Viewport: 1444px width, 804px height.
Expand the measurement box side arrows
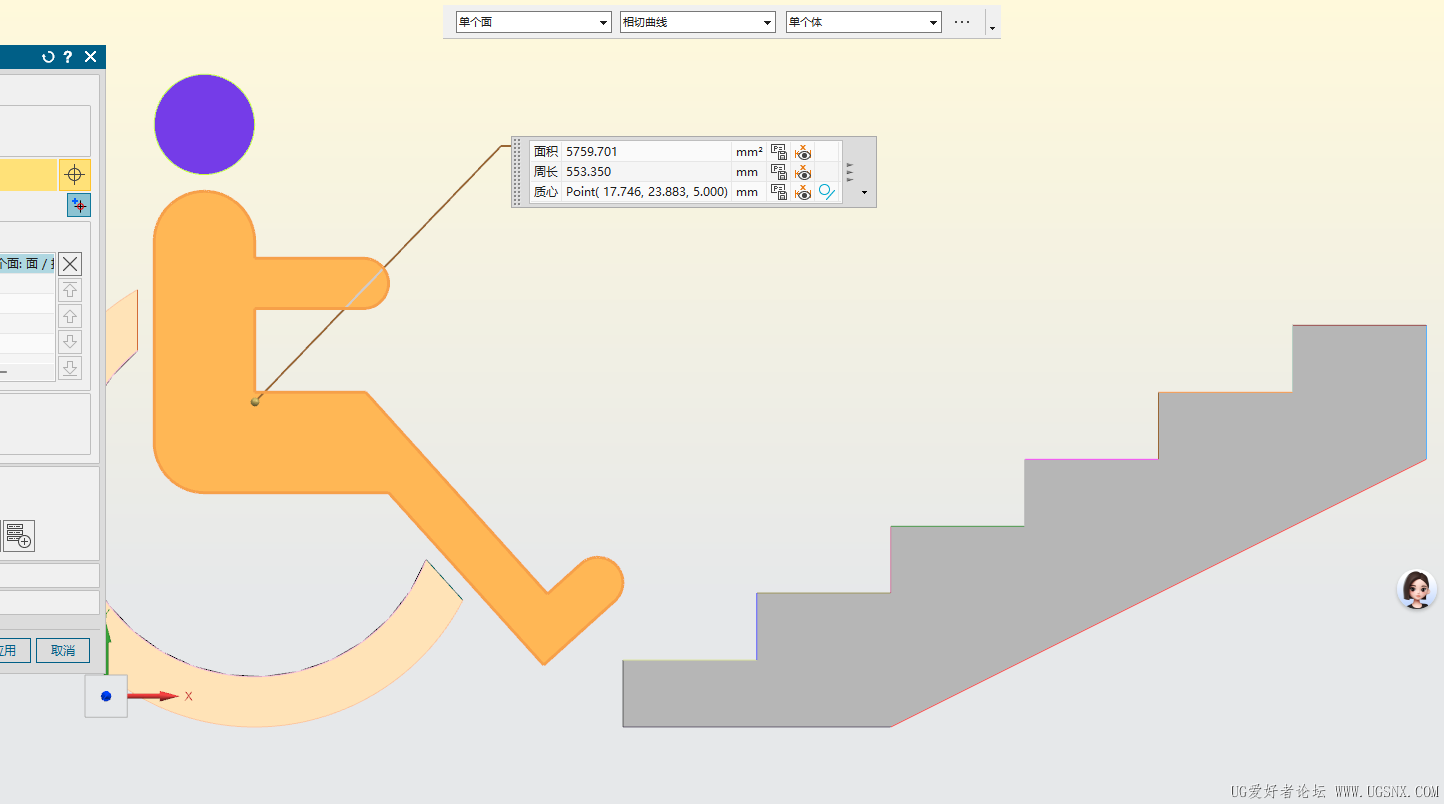pyautogui.click(x=850, y=172)
